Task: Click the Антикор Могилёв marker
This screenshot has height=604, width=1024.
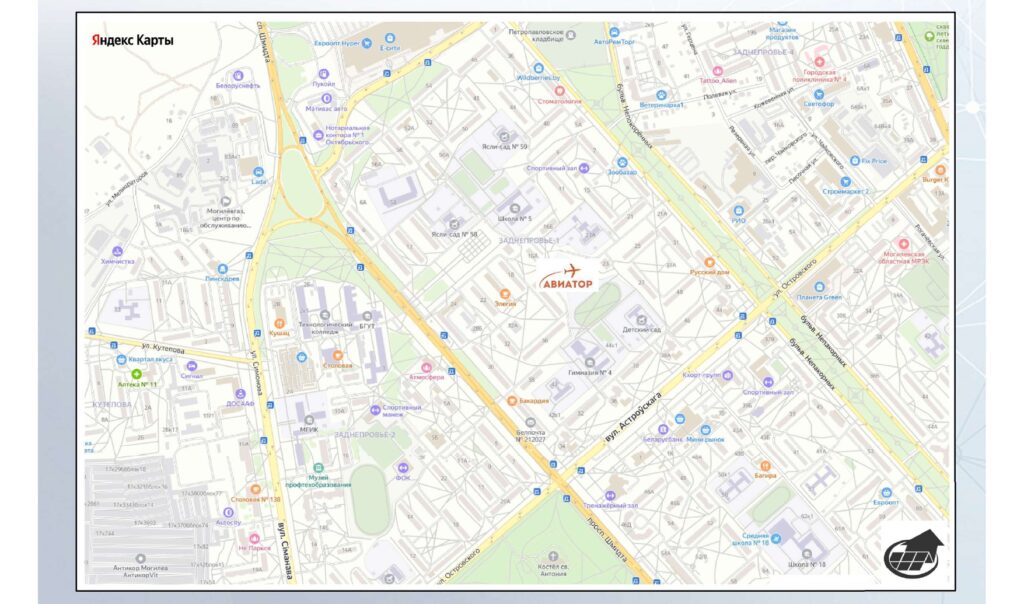Action: 140,558
